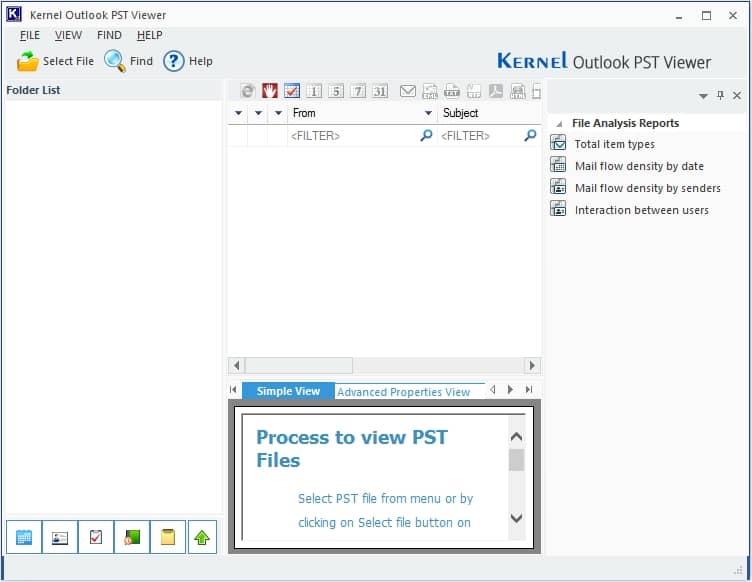Screen dimensions: 752x582
Task: Select the 1-day view icon
Action: 314,91
